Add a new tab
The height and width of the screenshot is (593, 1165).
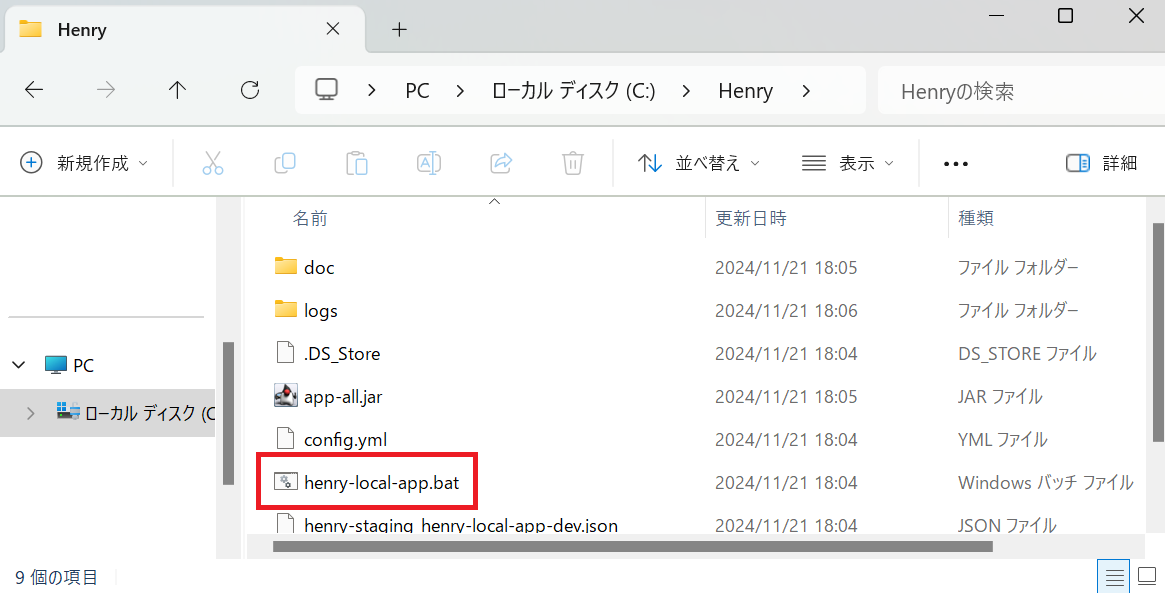tap(399, 30)
